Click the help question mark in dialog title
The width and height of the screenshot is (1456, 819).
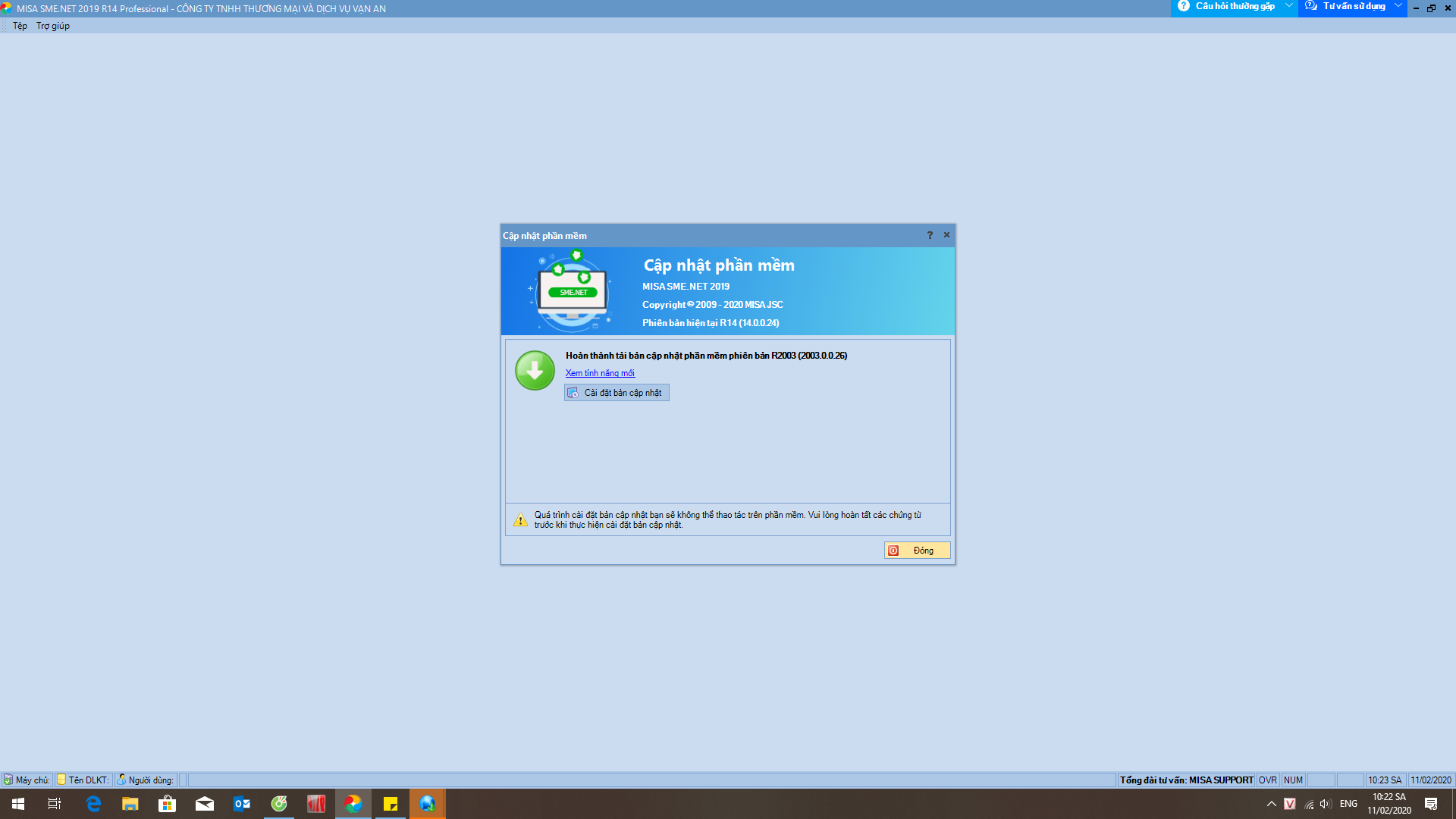pyautogui.click(x=930, y=235)
